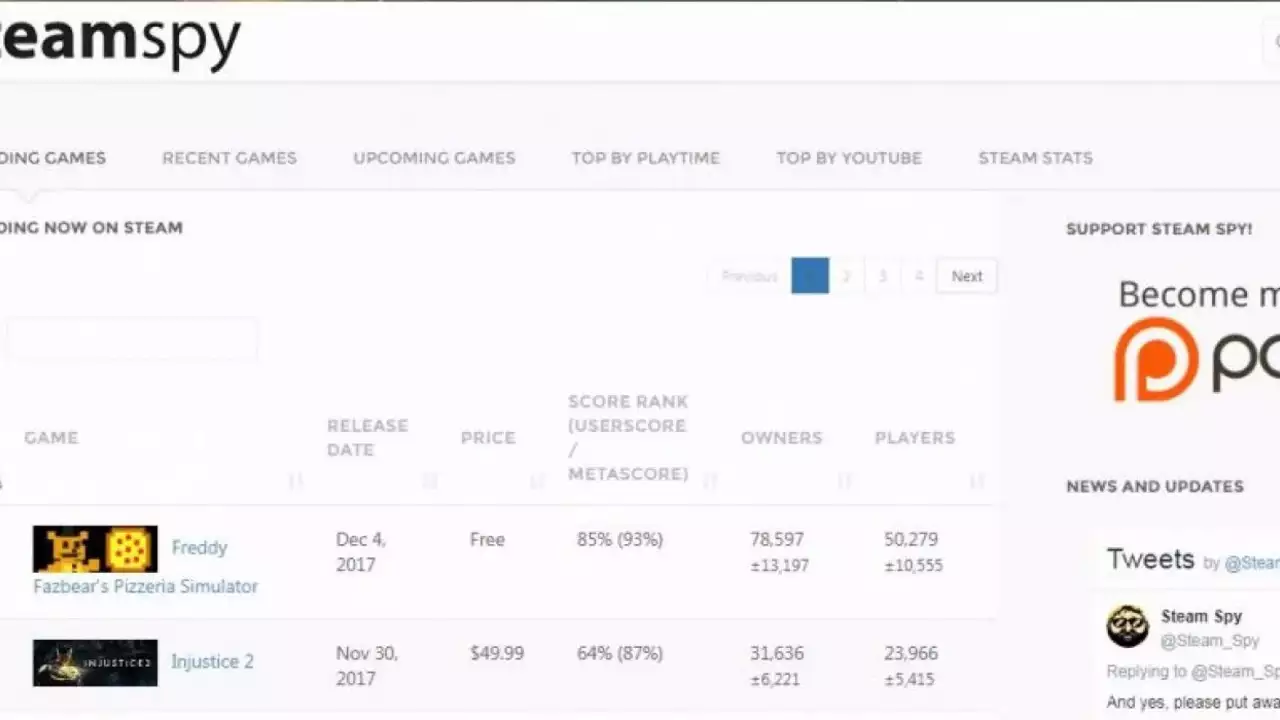Open the Steam Stats tab

(1035, 158)
